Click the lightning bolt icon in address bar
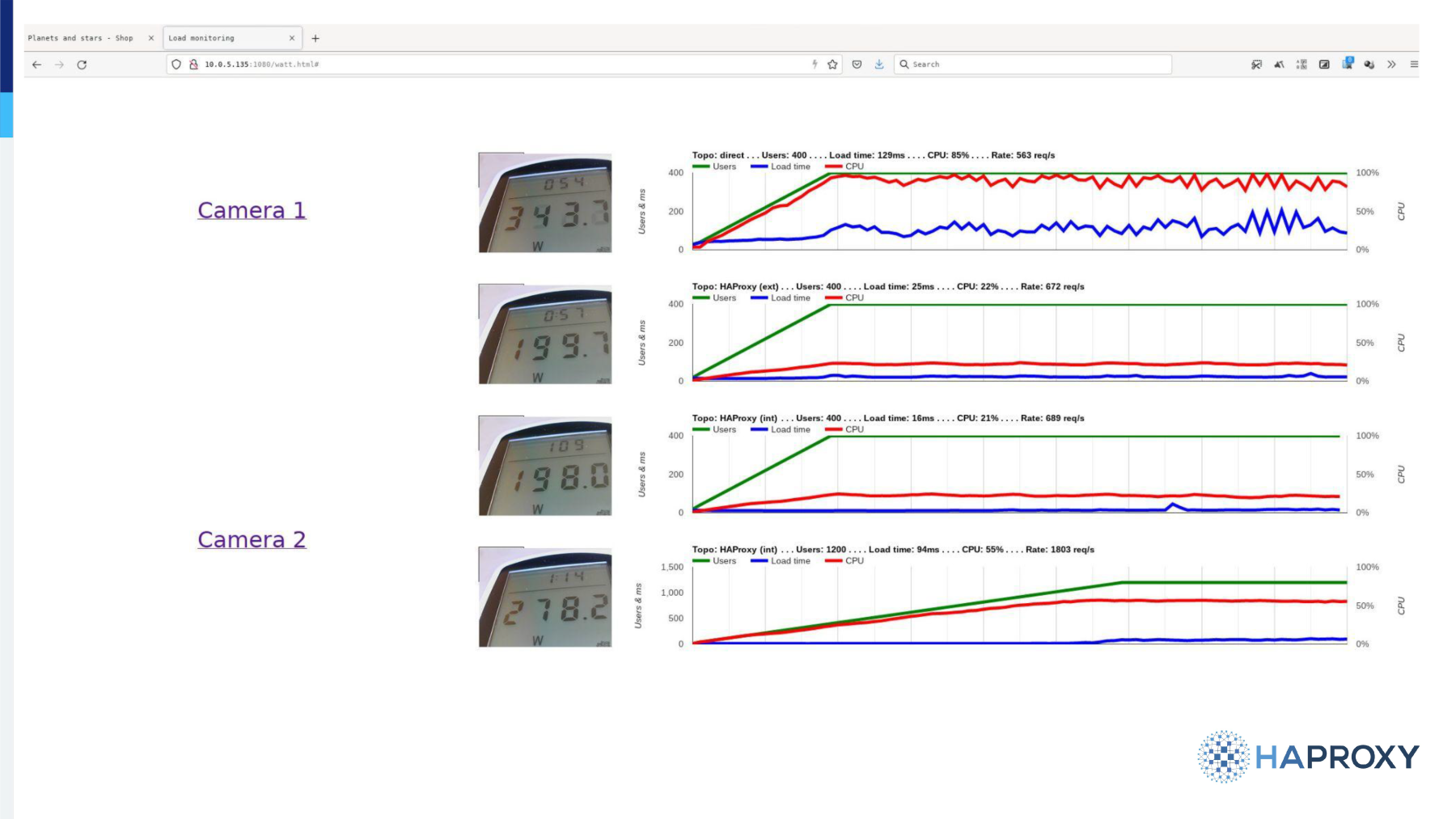Viewport: 1456px width, 819px height. pos(815,65)
